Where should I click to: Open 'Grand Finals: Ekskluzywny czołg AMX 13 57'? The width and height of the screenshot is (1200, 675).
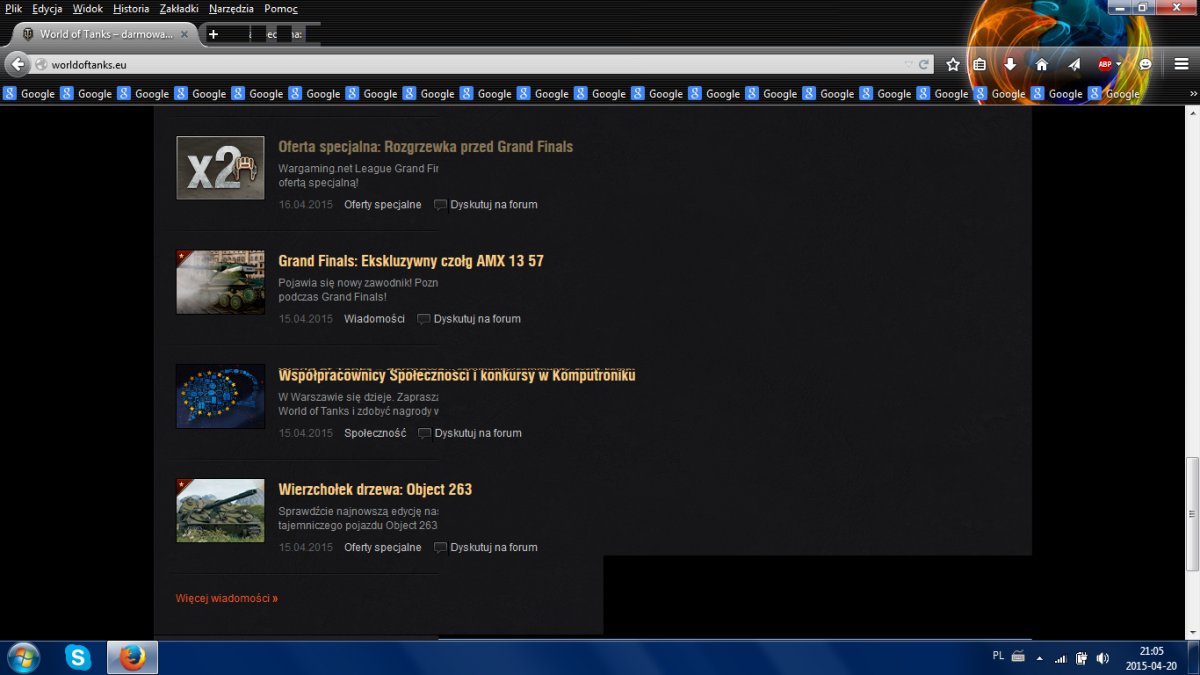pyautogui.click(x=411, y=261)
